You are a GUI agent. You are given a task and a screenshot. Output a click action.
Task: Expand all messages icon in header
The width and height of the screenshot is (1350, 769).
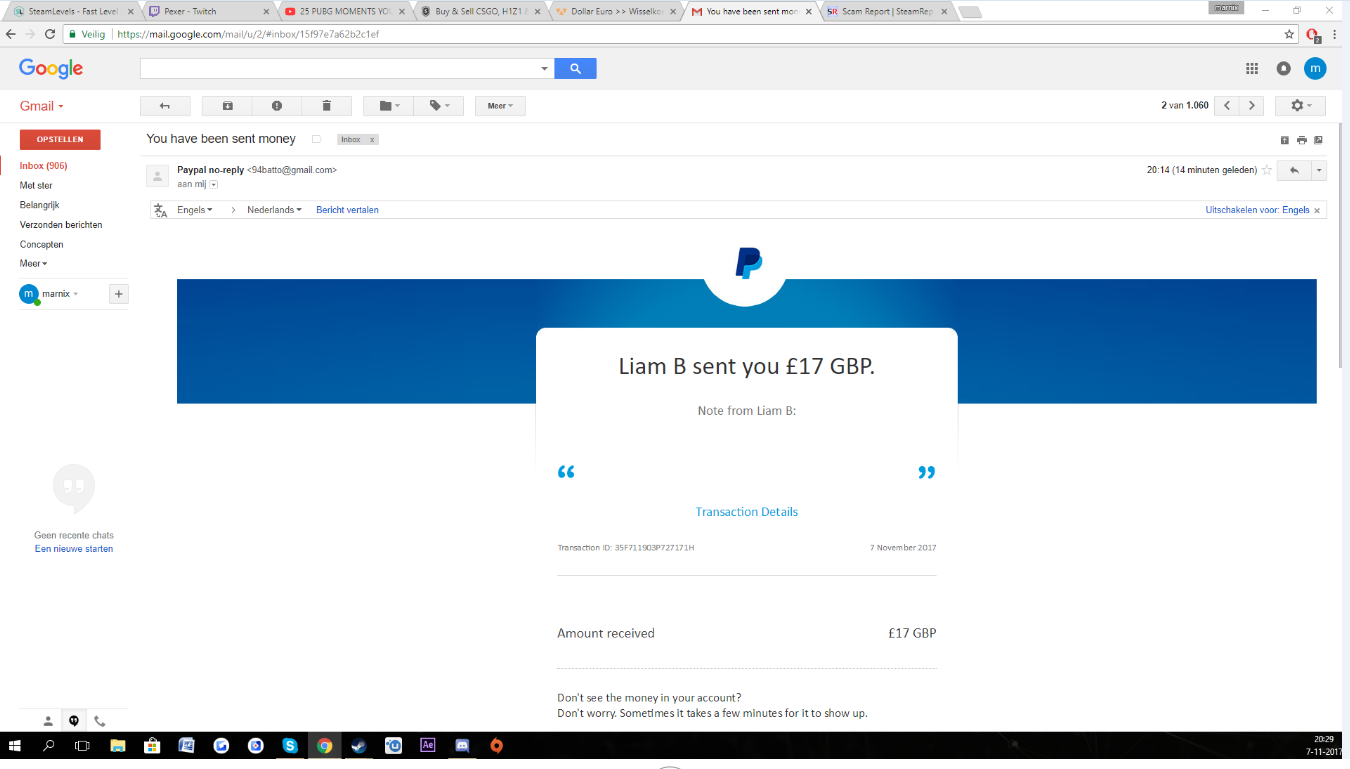click(1285, 140)
